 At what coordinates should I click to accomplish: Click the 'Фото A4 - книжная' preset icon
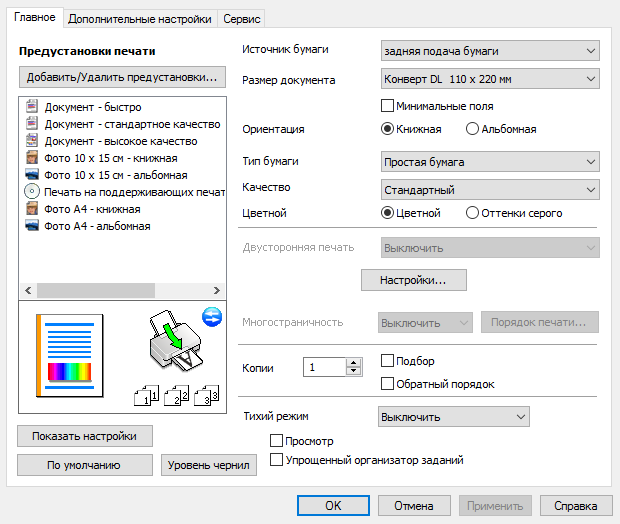coord(32,208)
